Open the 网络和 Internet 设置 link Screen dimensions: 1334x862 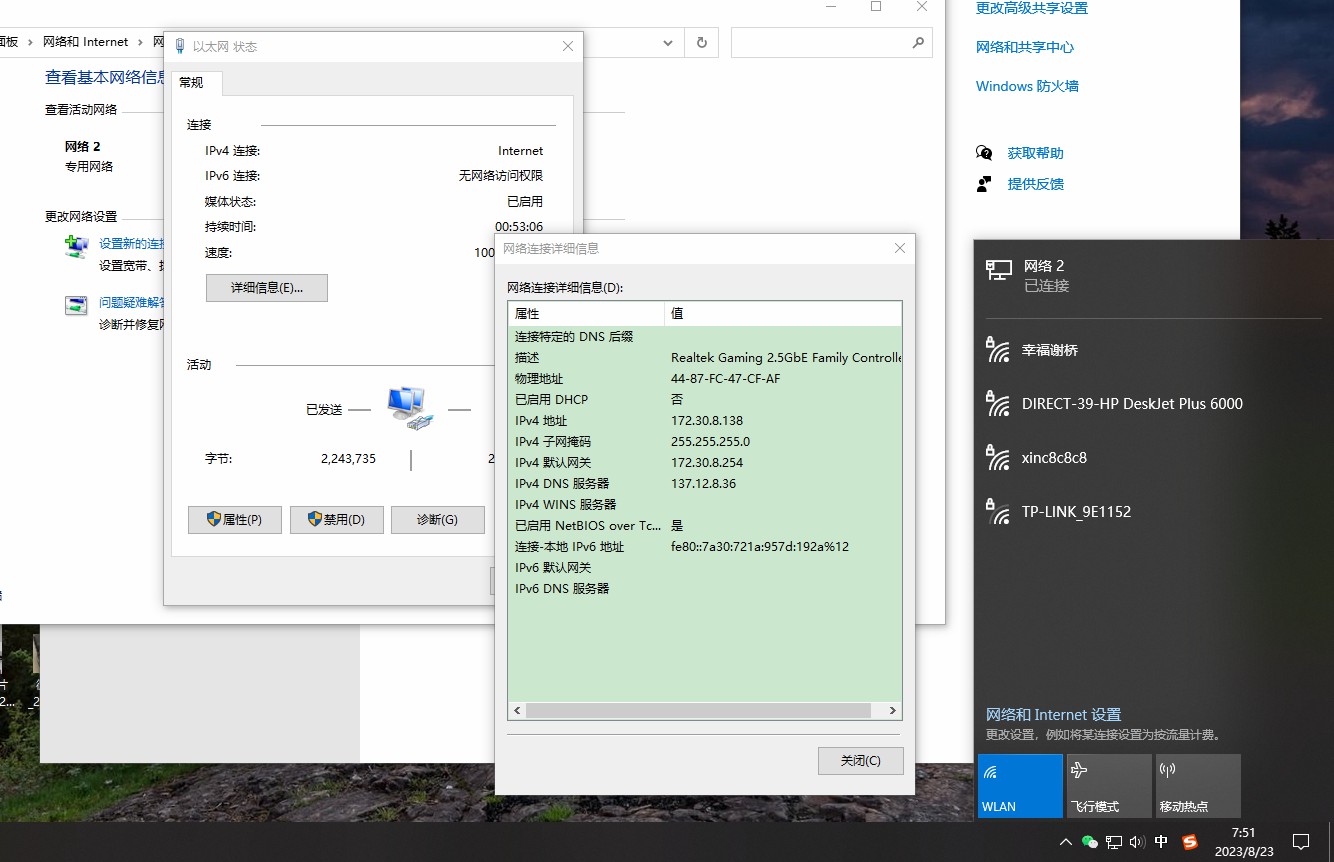pos(1053,715)
